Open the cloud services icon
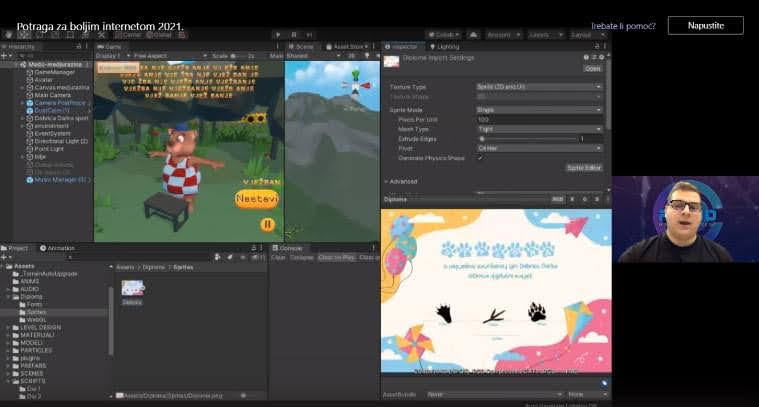Viewport: 759px width, 407px height. click(473, 35)
